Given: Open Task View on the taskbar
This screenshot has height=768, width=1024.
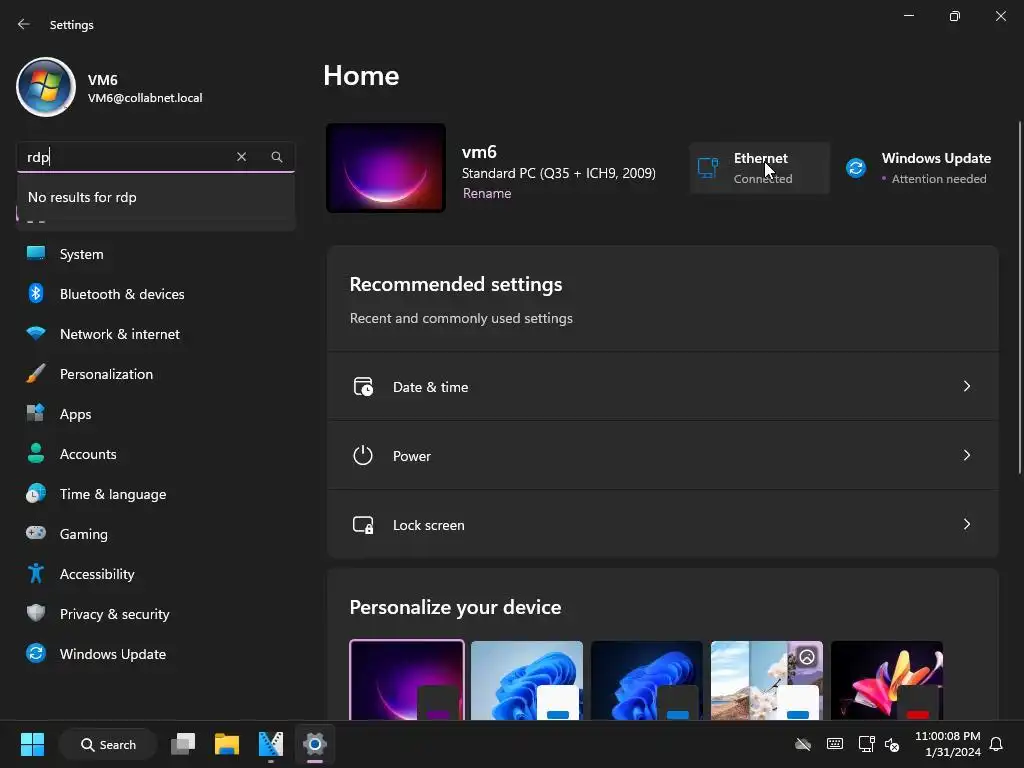Looking at the screenshot, I should [183, 744].
